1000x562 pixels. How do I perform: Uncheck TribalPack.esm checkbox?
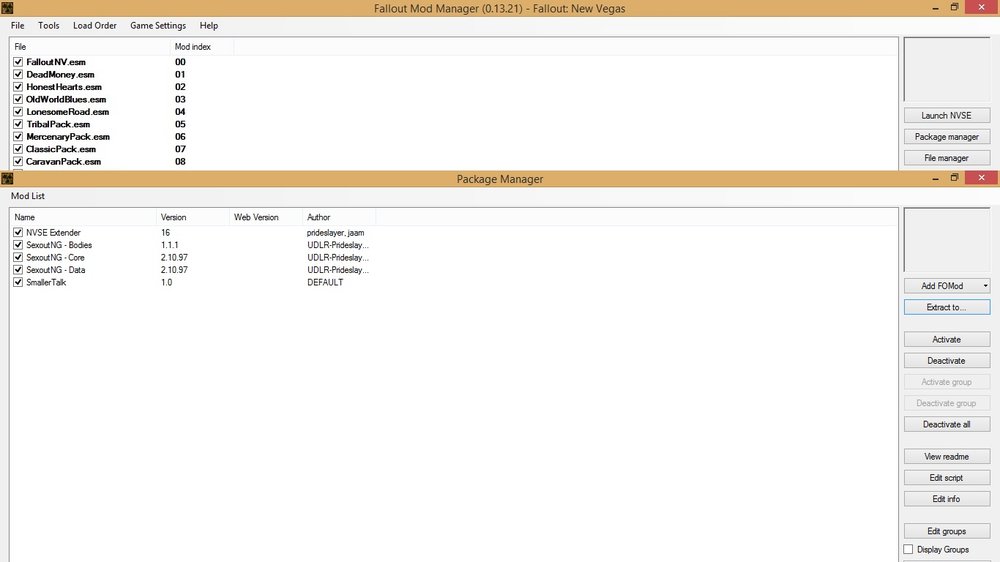tap(18, 124)
